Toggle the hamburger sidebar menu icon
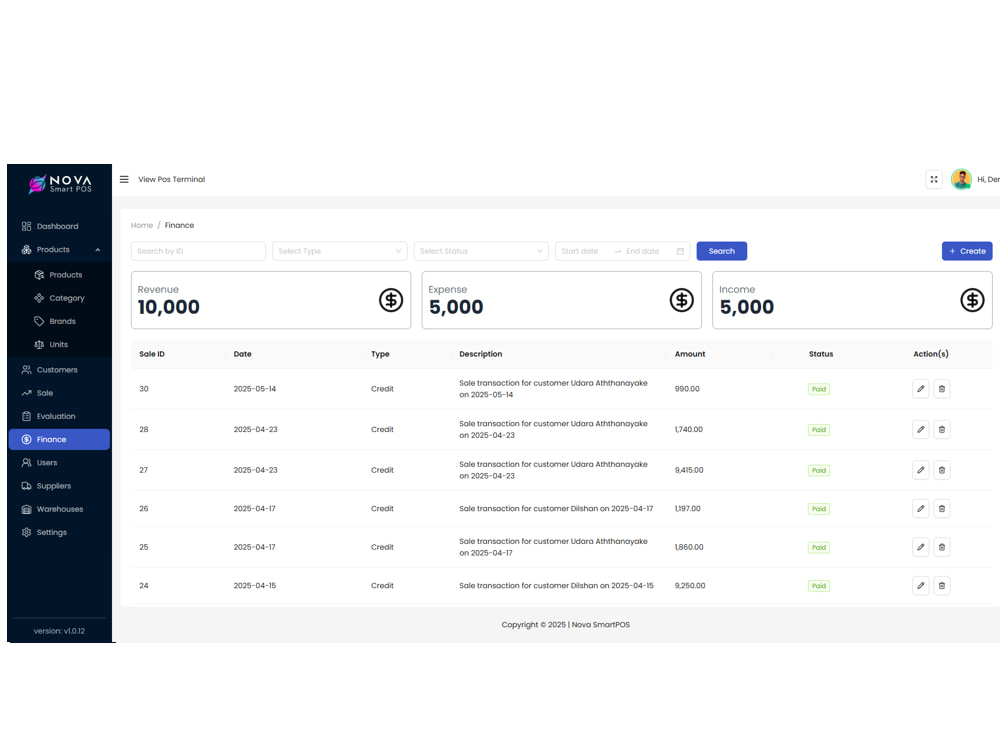Screen dimensions: 1000x750 coord(124,179)
